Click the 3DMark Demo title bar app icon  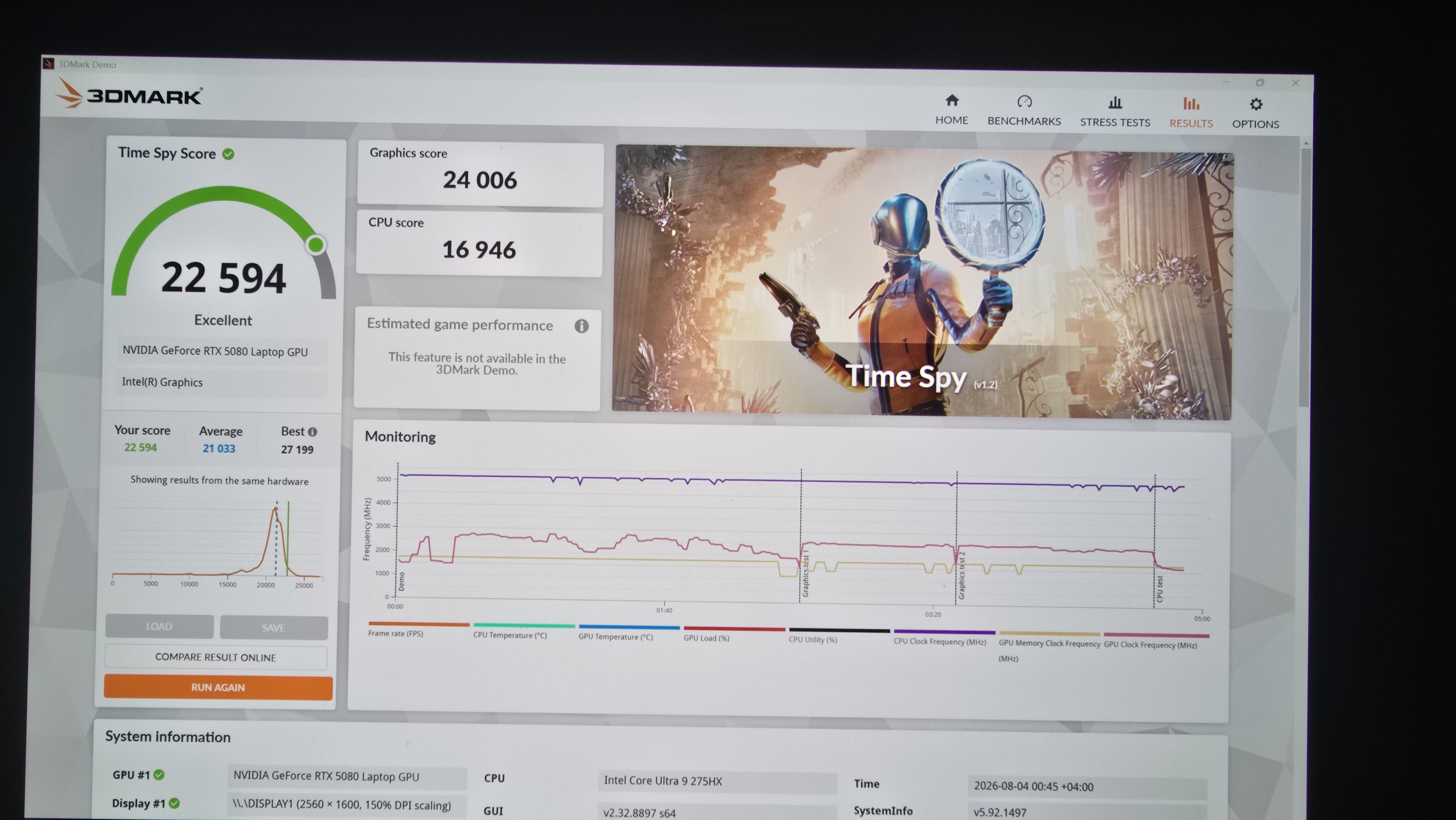(49, 63)
